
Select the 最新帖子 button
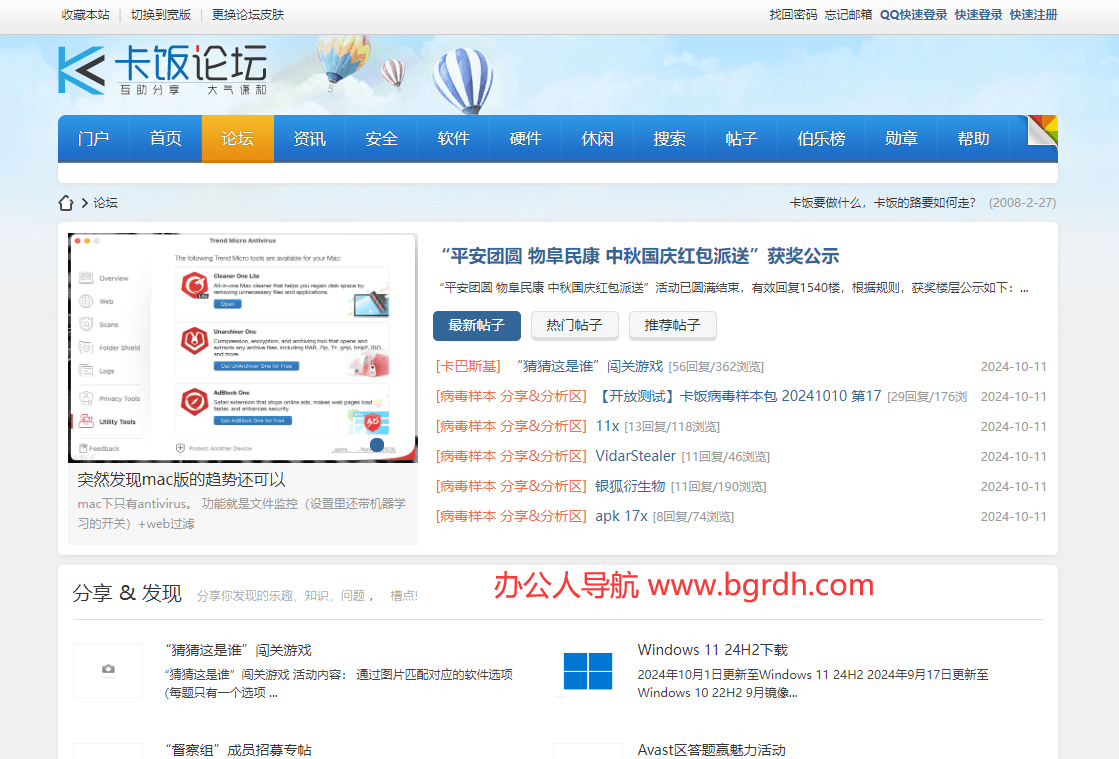[x=476, y=326]
